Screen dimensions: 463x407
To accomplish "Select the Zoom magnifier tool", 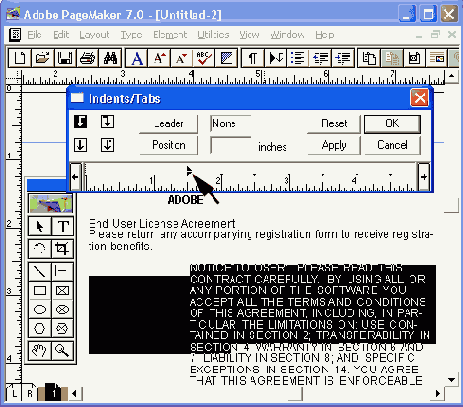I will (x=62, y=350).
